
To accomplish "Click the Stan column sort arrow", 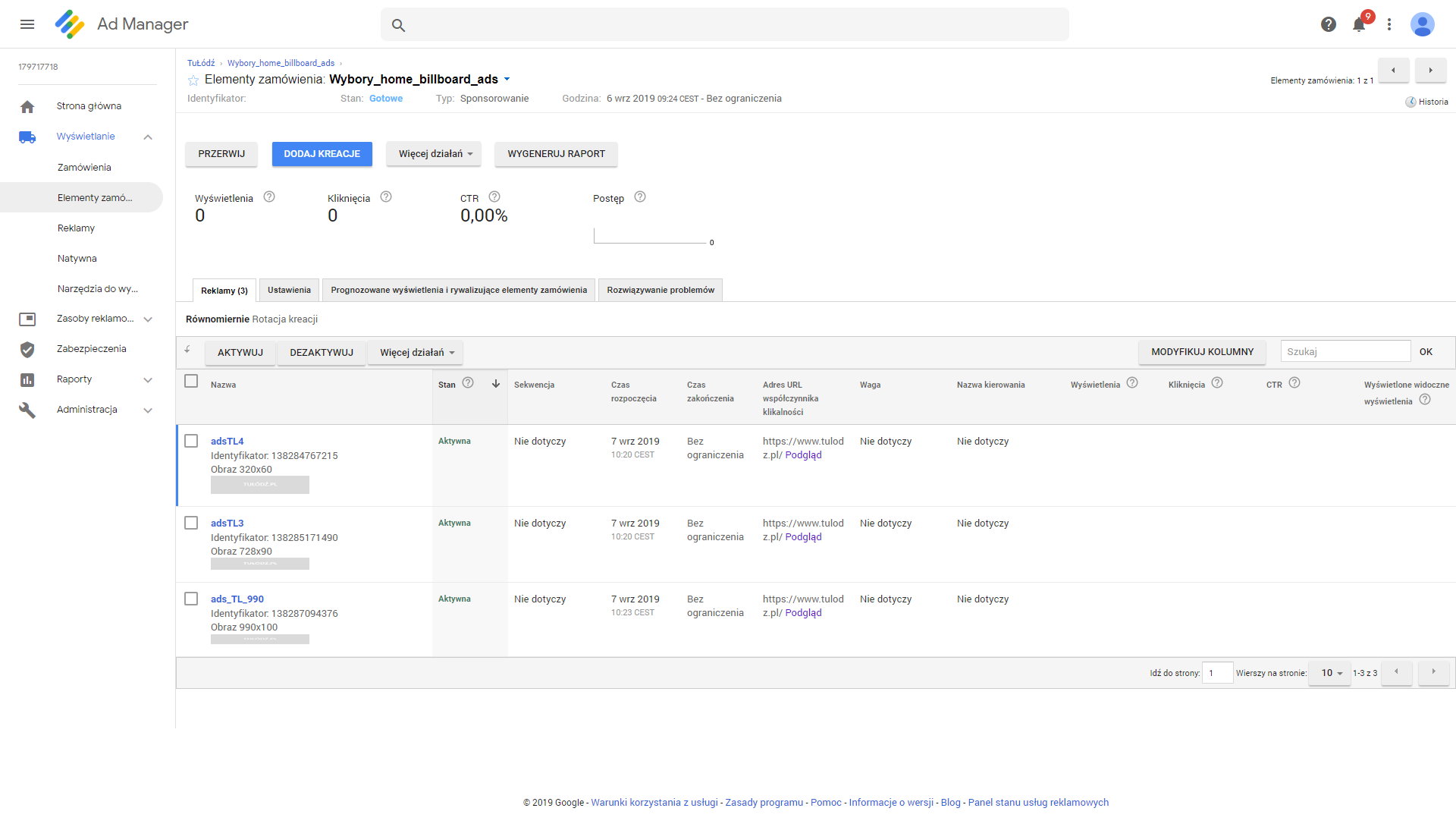I will click(x=496, y=384).
